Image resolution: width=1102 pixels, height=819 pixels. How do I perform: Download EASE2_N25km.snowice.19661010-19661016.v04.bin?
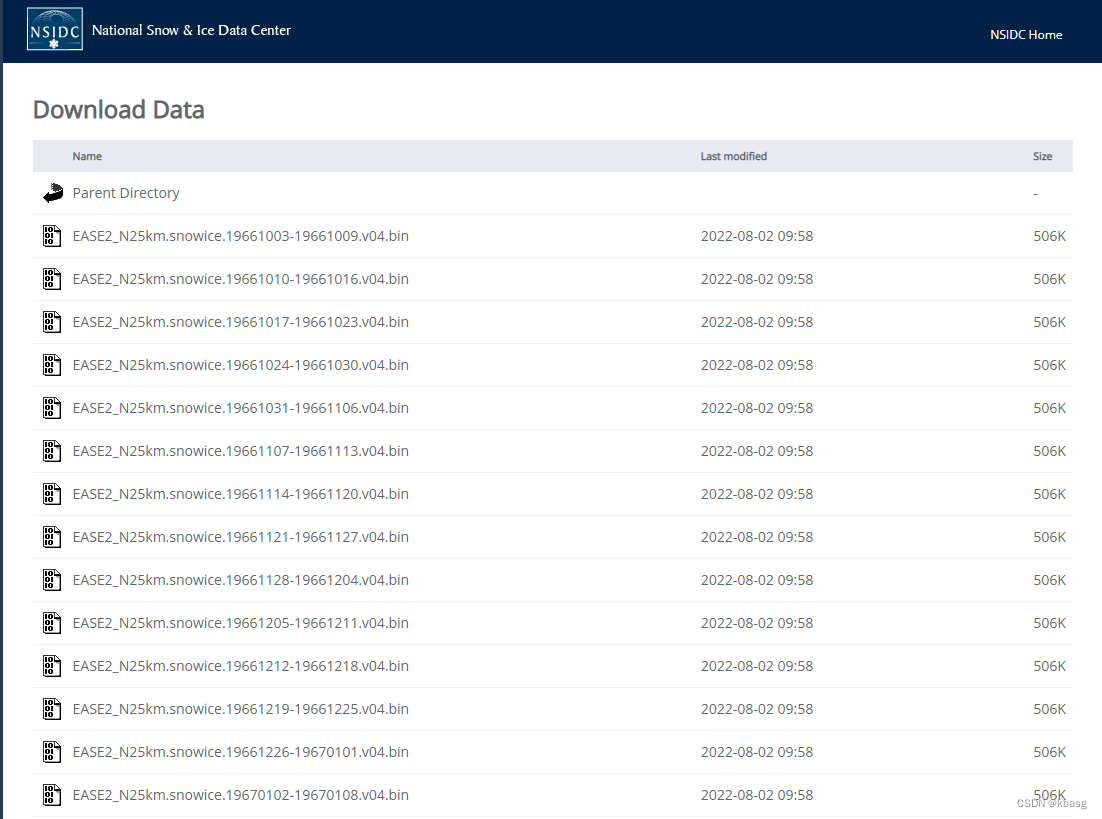pyautogui.click(x=240, y=279)
